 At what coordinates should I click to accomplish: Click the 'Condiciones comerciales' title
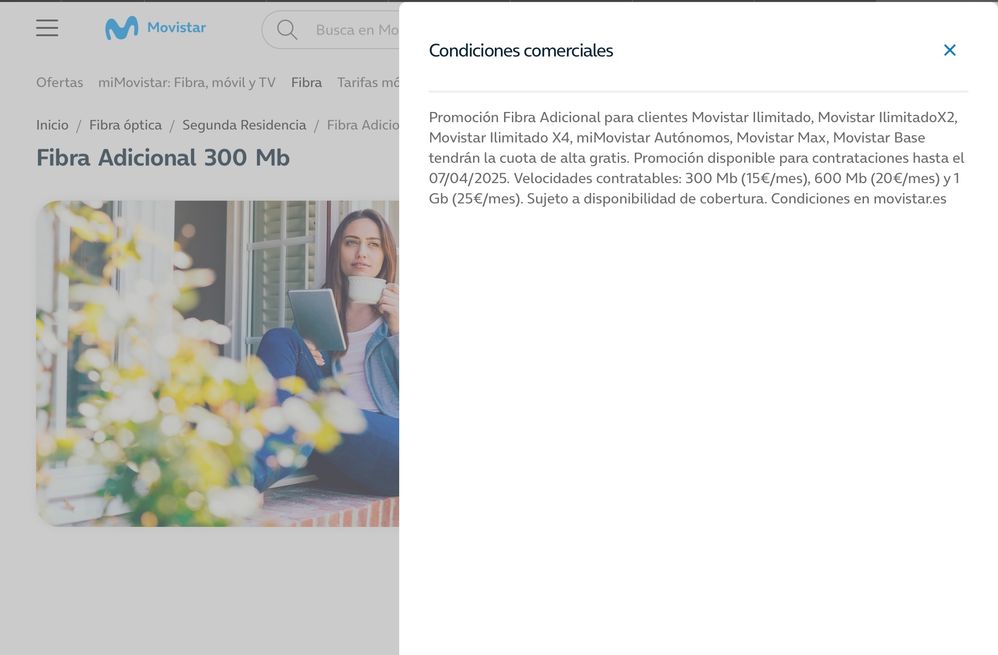tap(521, 50)
